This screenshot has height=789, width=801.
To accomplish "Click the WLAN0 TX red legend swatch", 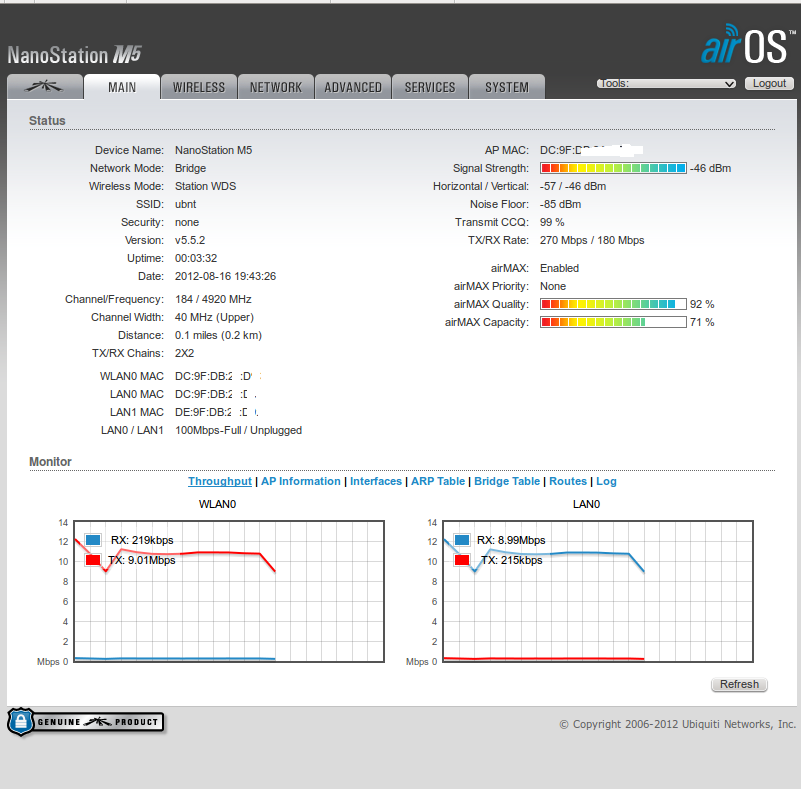I will point(93,560).
